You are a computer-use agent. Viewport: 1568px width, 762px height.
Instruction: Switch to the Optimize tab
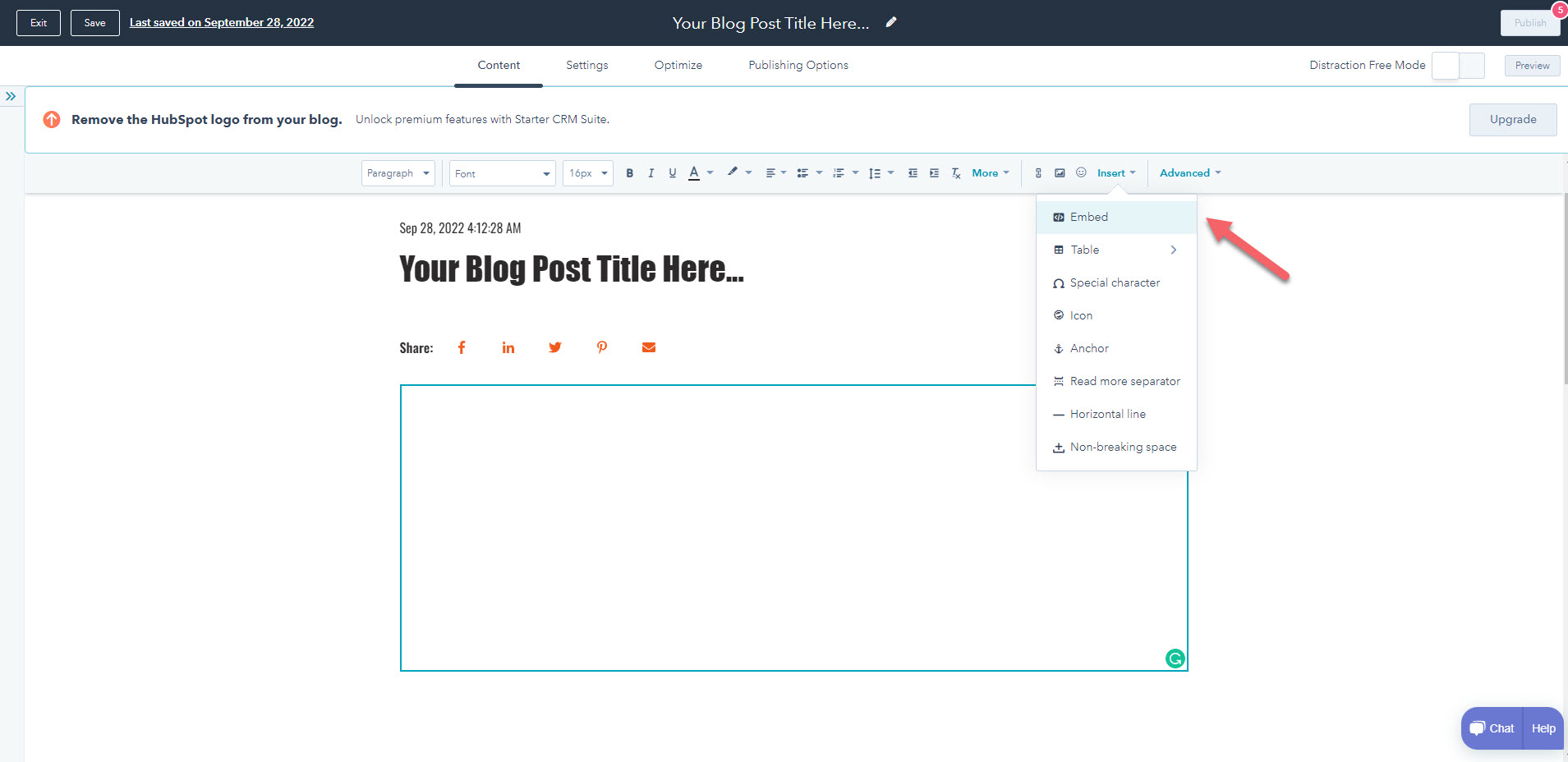pyautogui.click(x=678, y=66)
